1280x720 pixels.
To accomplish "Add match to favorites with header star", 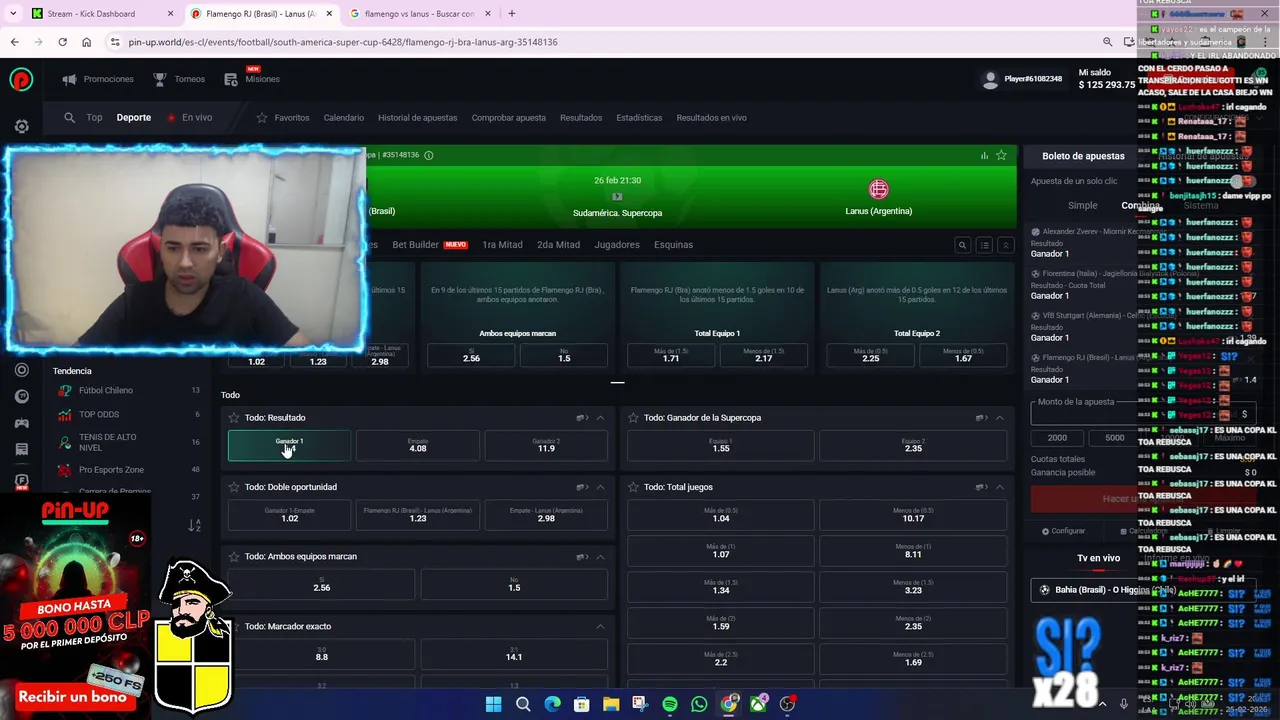I will (1001, 155).
